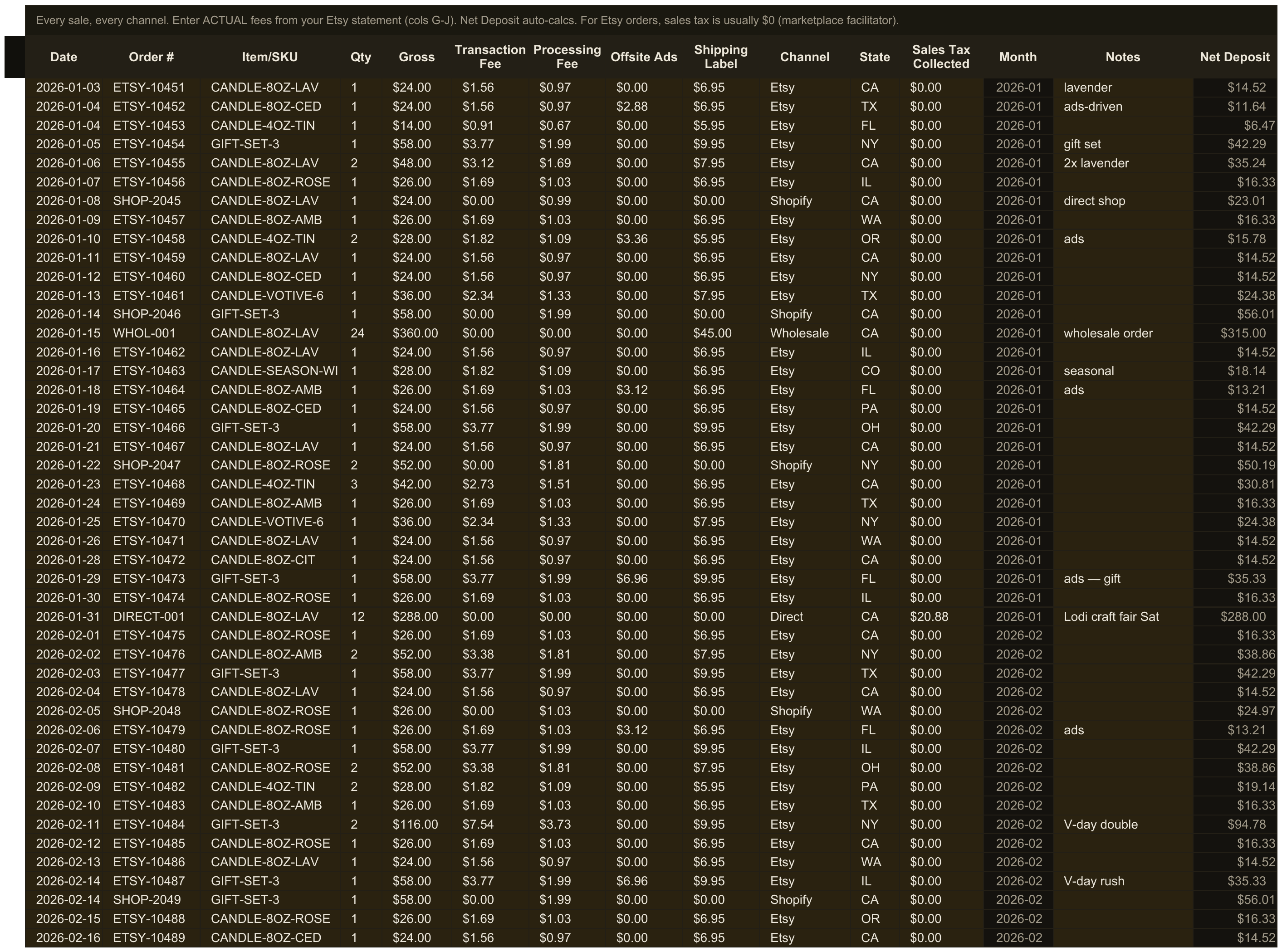Select the Shipping Label column header
The height and width of the screenshot is (952, 1282).
(x=720, y=57)
